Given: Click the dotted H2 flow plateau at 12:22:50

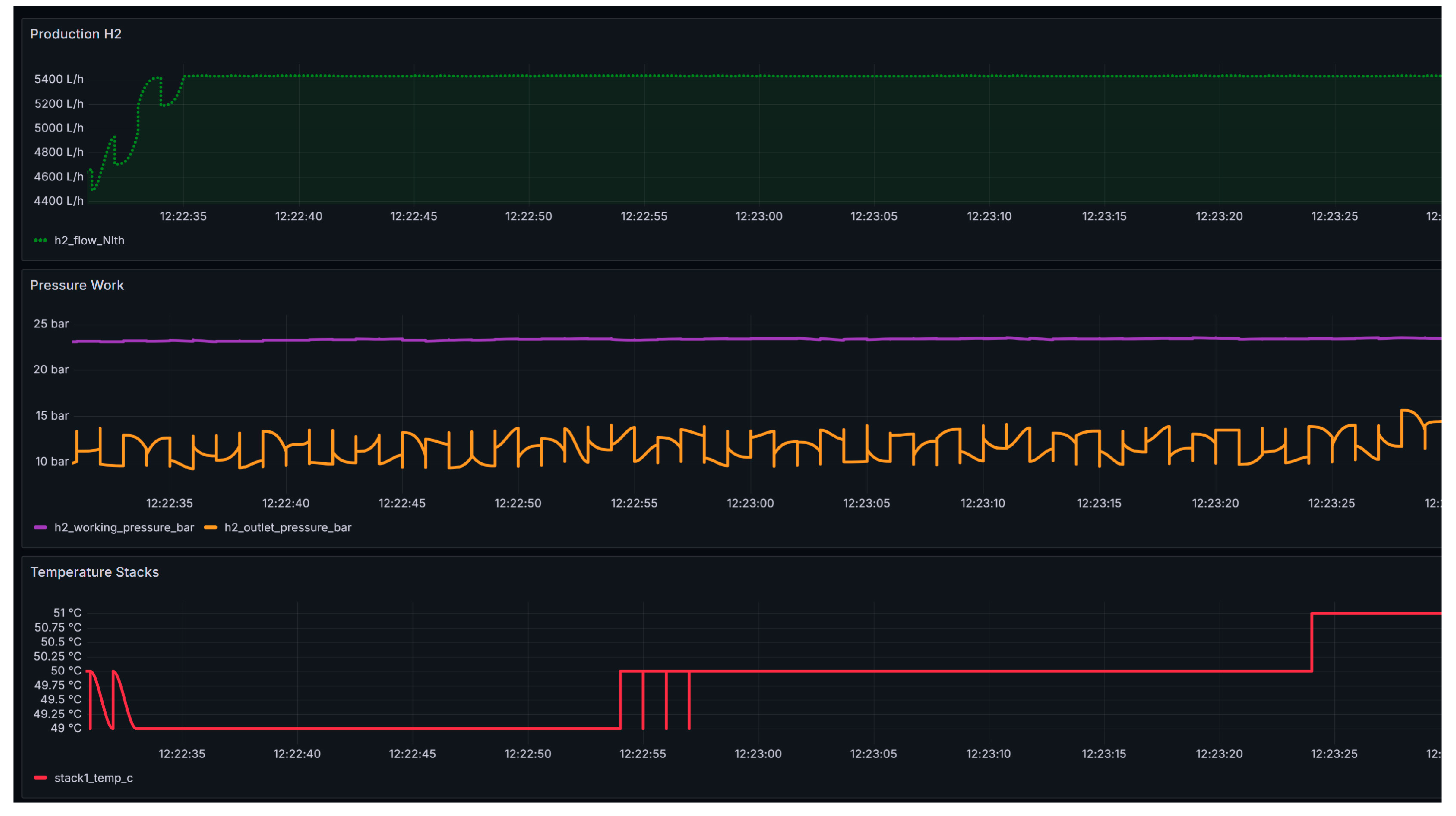Looking at the screenshot, I should click(x=529, y=76).
